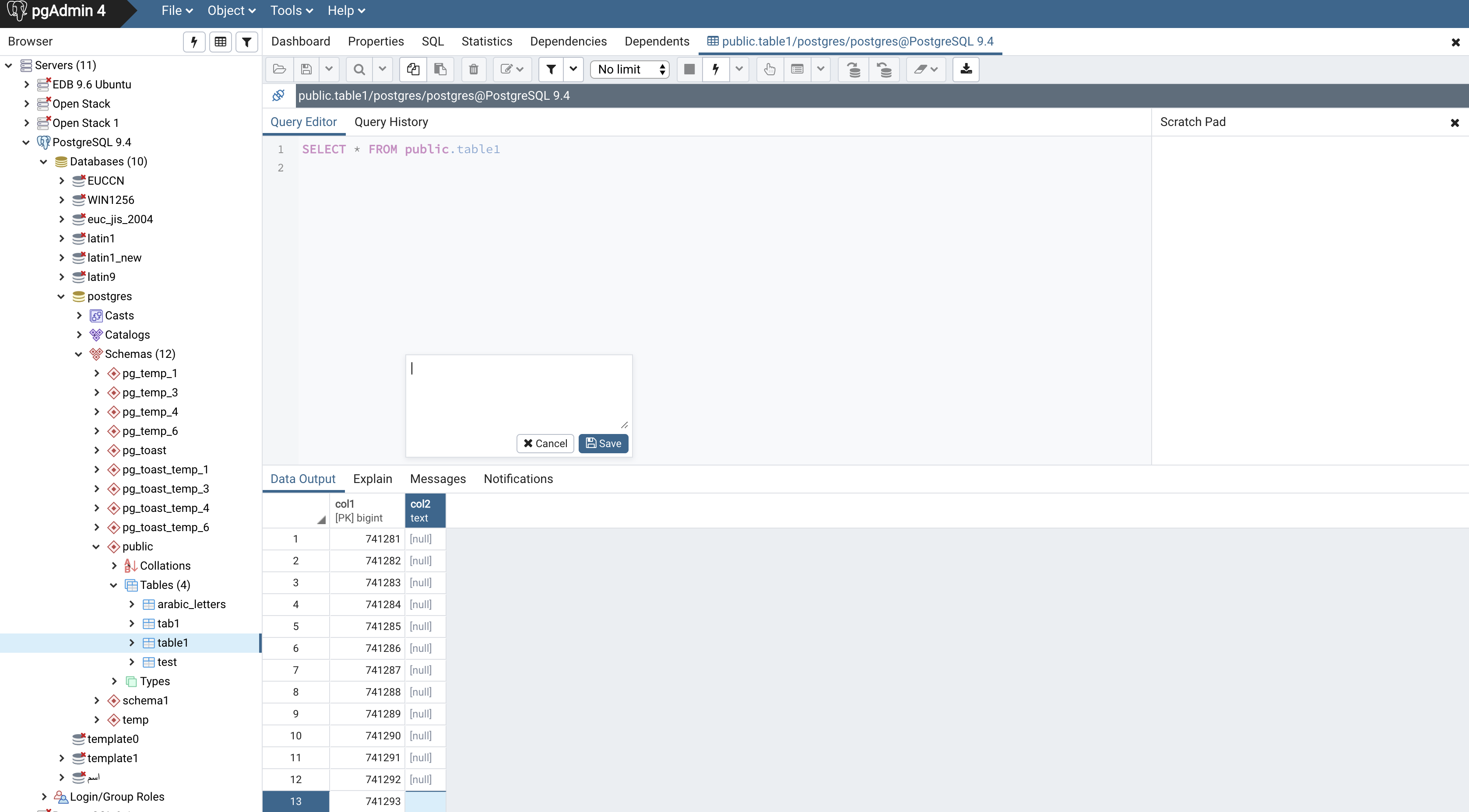1469x812 pixels.
Task: Click the Delete rows trash icon
Action: tap(473, 70)
